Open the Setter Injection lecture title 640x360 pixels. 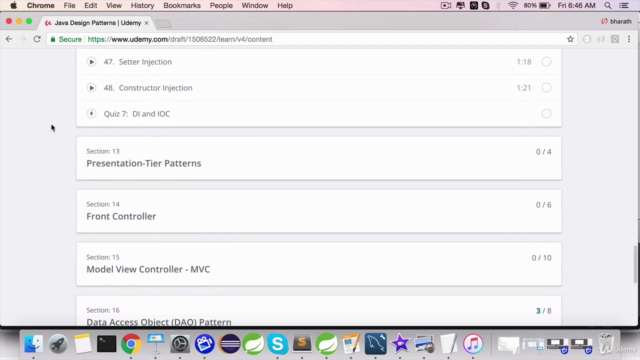[145, 62]
